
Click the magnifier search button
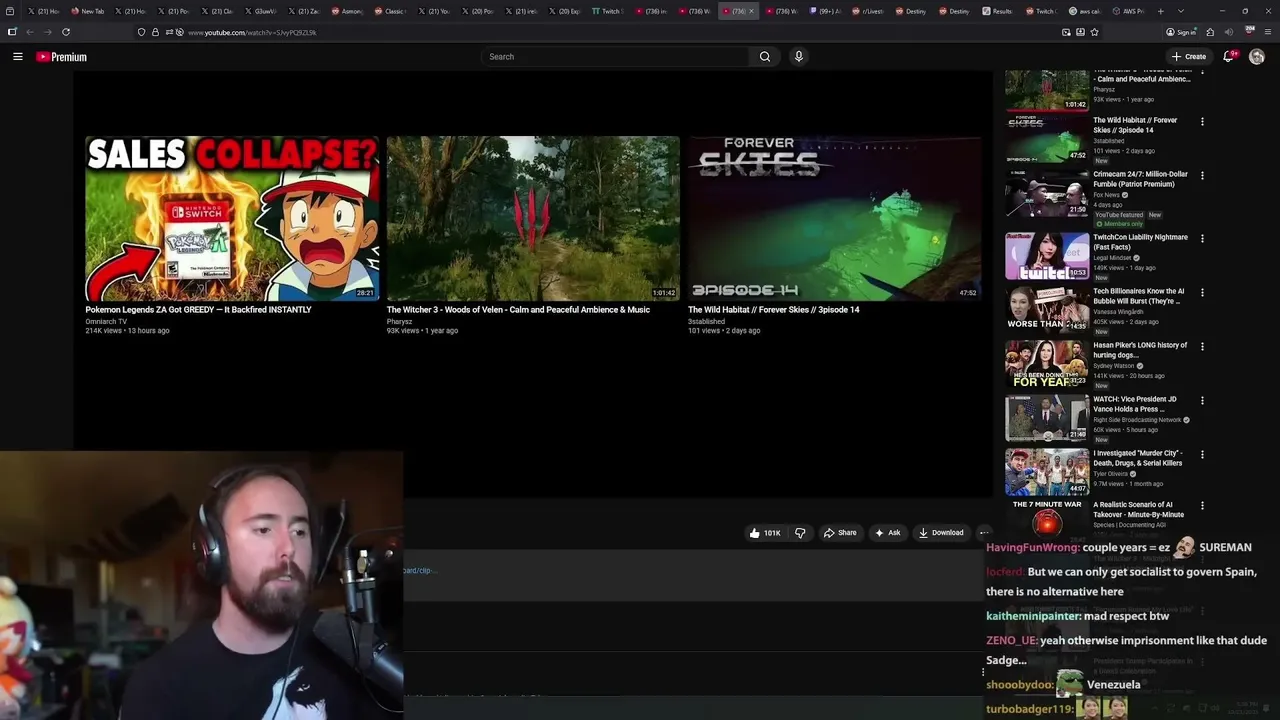click(765, 57)
